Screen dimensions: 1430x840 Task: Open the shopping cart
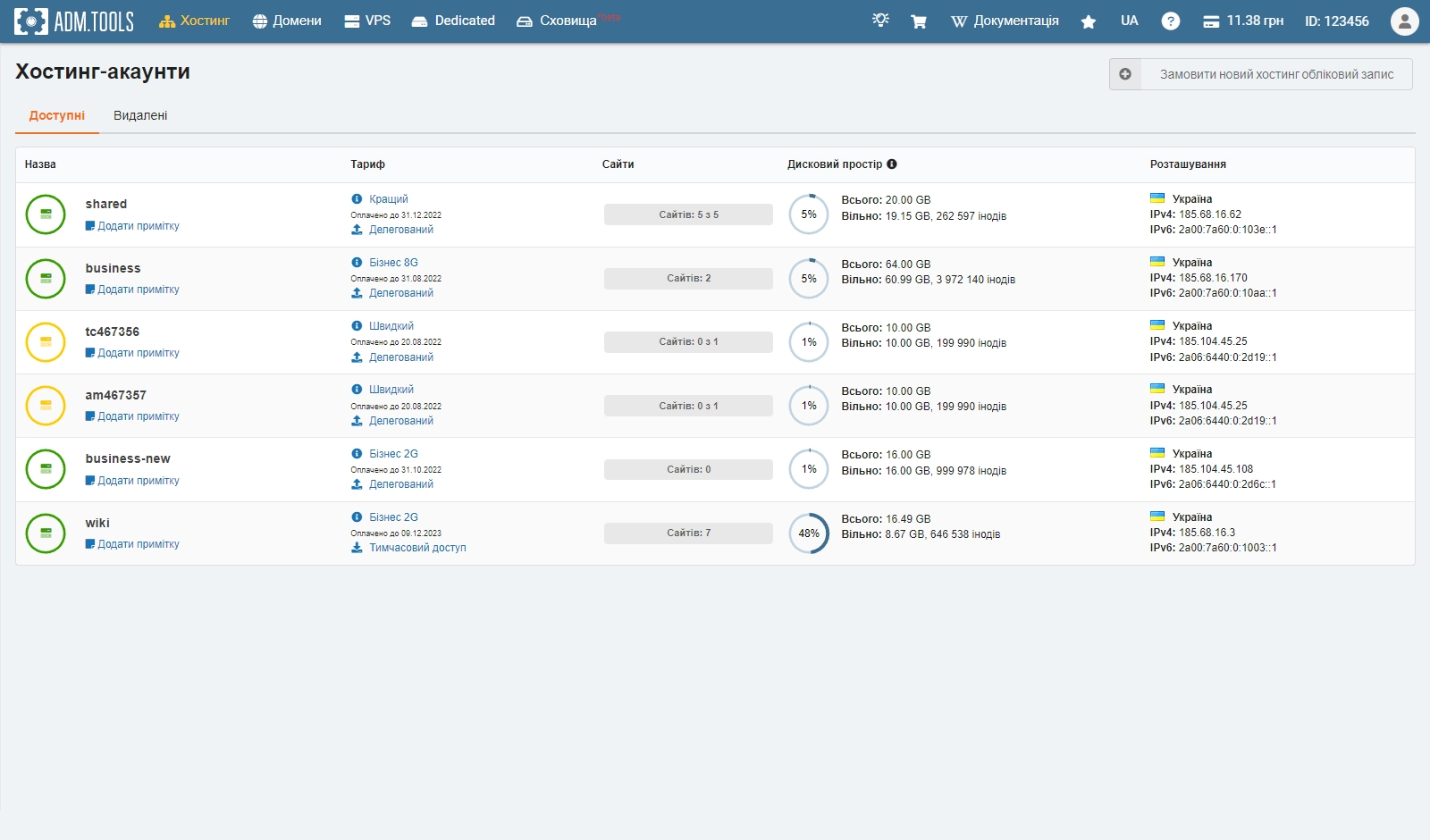pos(918,21)
